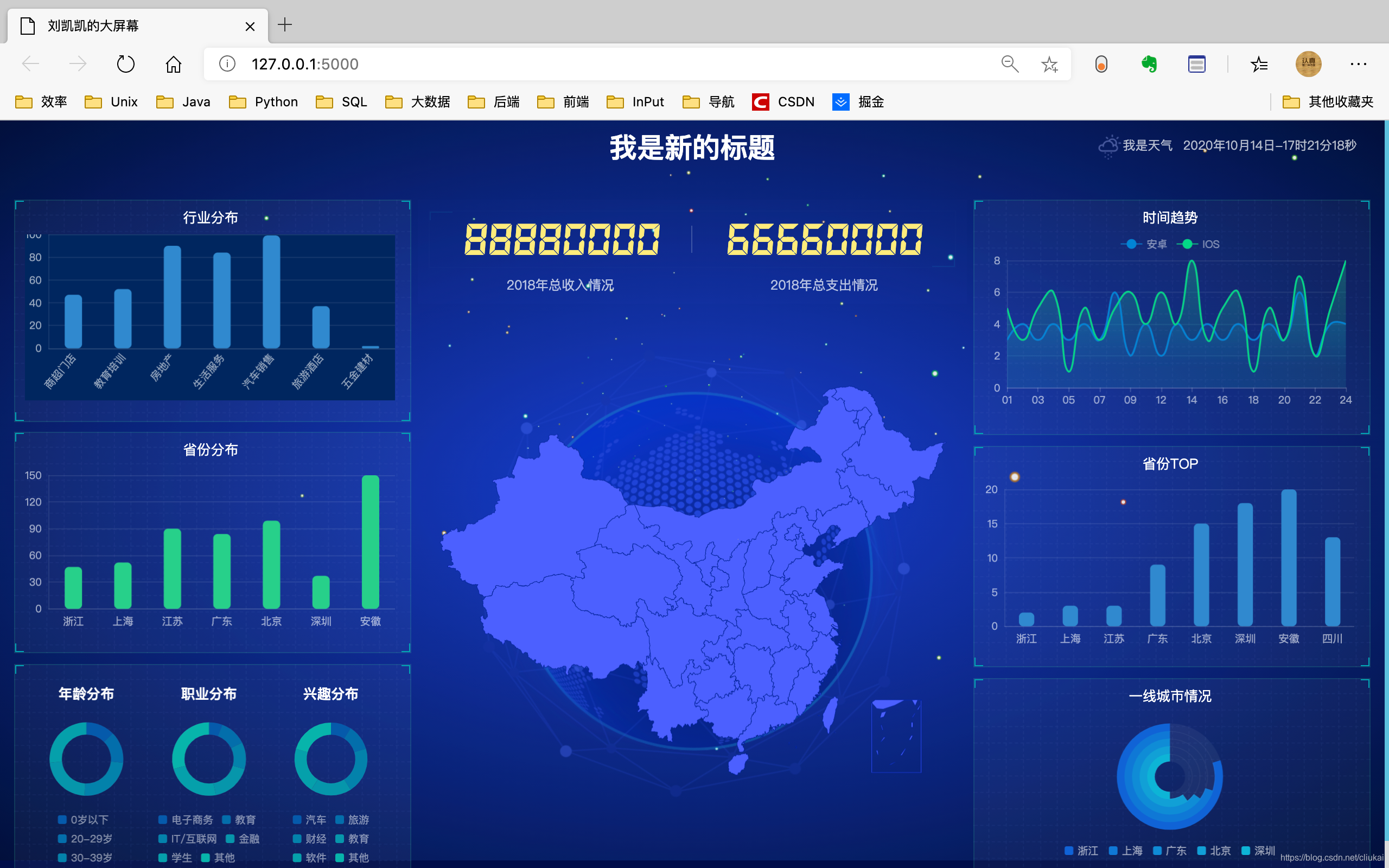The height and width of the screenshot is (868, 1389).
Task: Expand the InPut bookmark folder
Action: (635, 102)
